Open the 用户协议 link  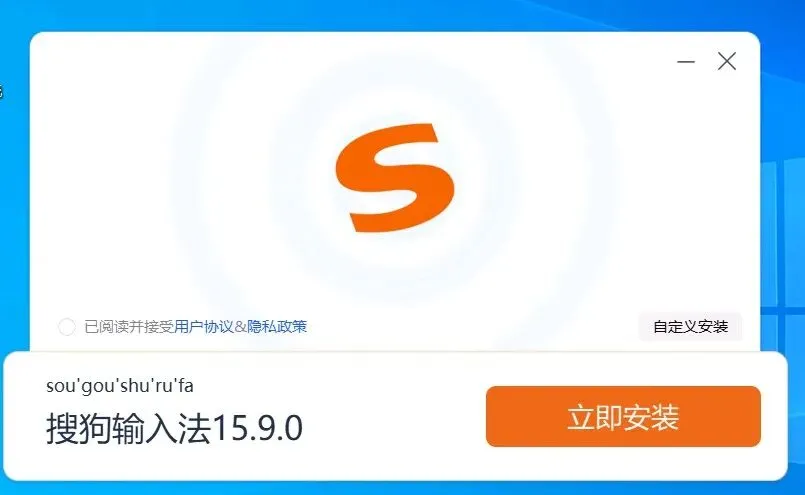pos(204,327)
